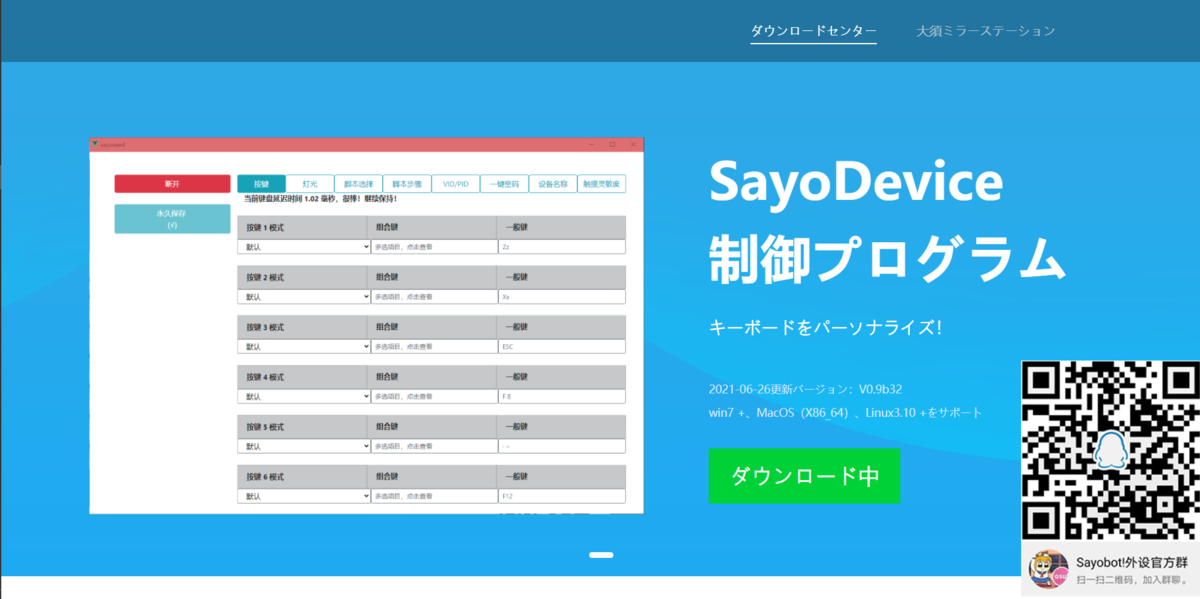Select the 按键 tab in app
Image resolution: width=1200 pixels, height=599 pixels.
coord(261,184)
